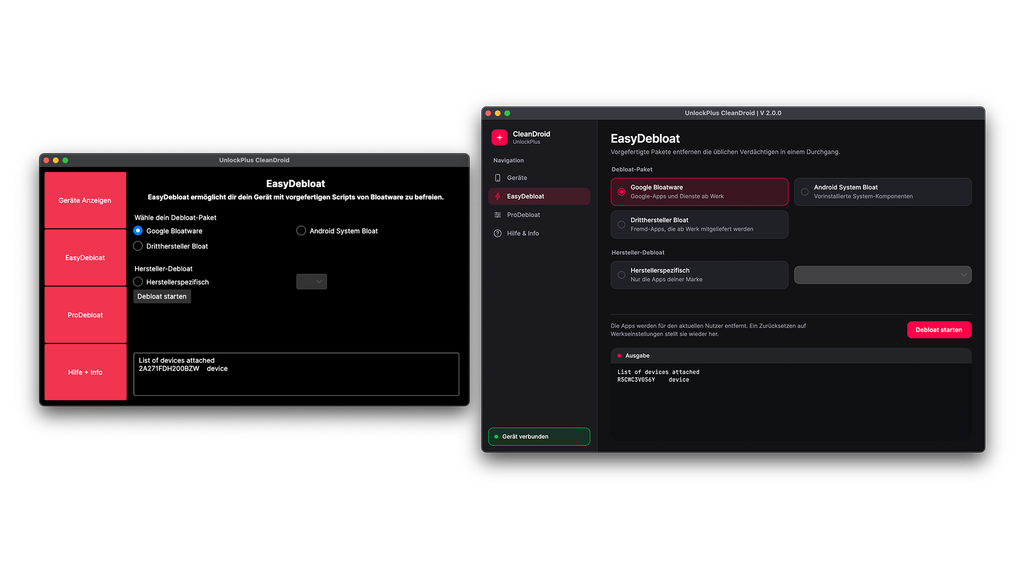Screen dimensions: 1024x576
Task: Switch to EasyDebloat tab in the red sidebar
Action: click(85, 258)
